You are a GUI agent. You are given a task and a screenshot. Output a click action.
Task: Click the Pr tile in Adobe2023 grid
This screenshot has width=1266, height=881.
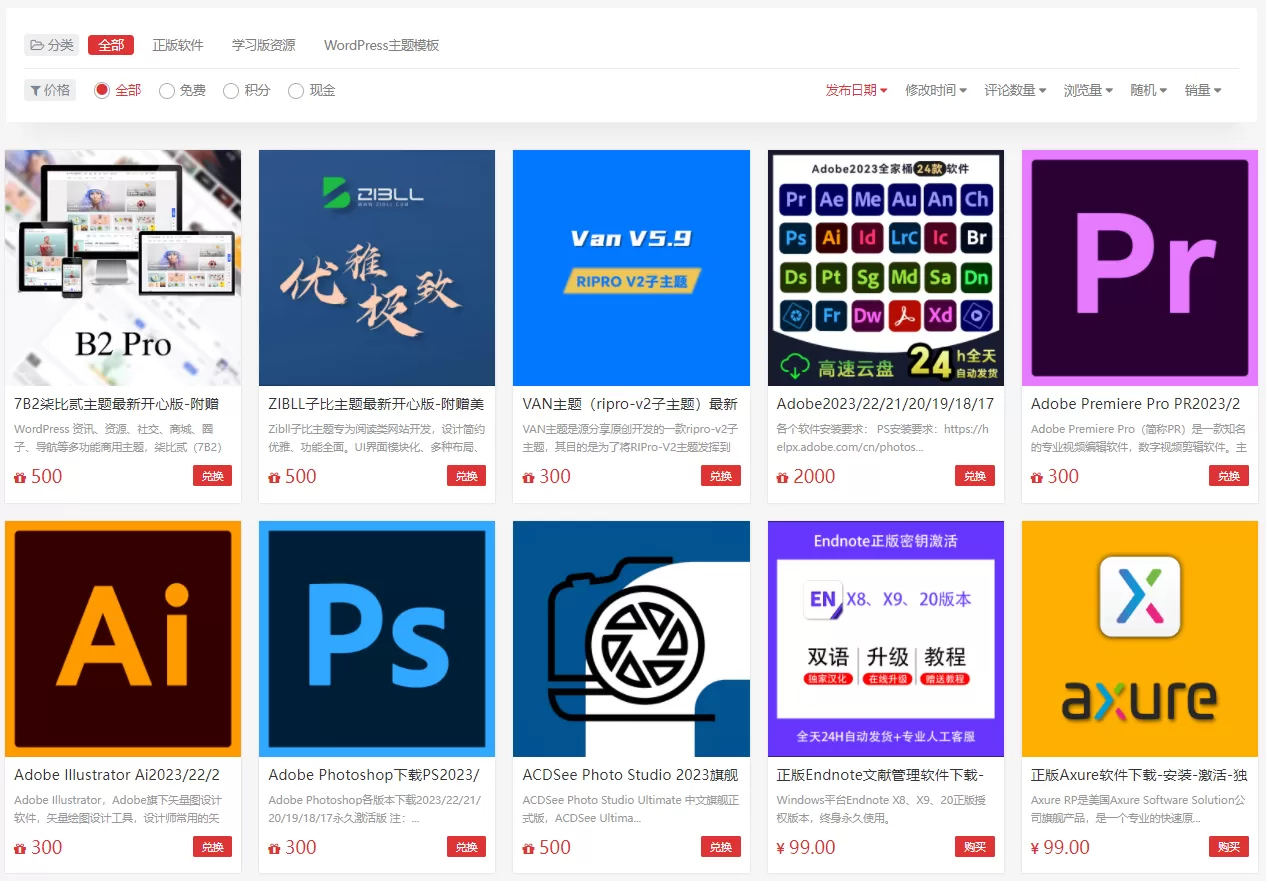tap(796, 199)
